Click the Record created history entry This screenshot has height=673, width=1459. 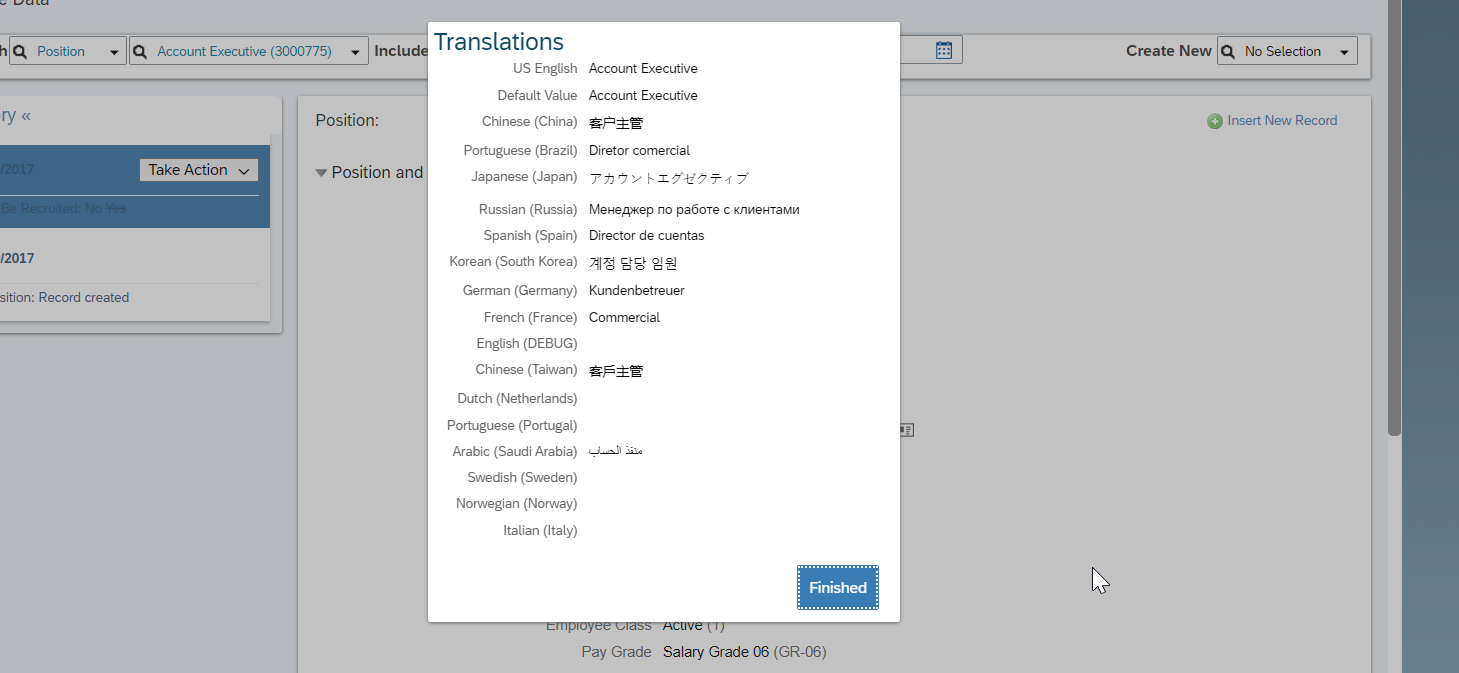click(84, 298)
